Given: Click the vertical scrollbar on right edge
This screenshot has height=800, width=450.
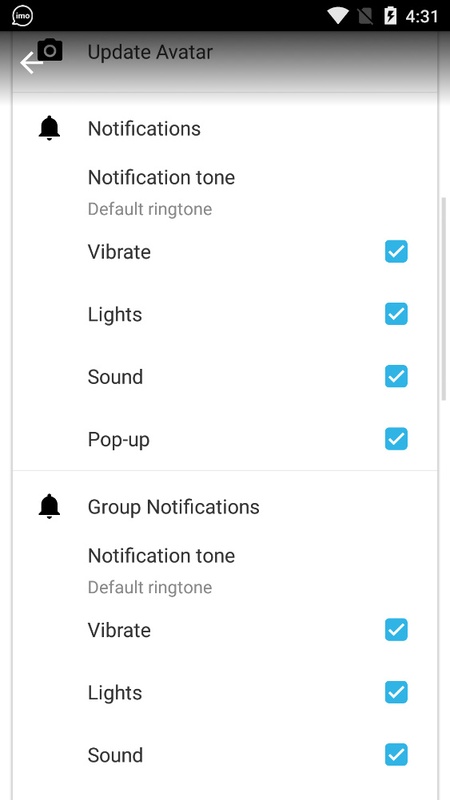Looking at the screenshot, I should [444, 299].
